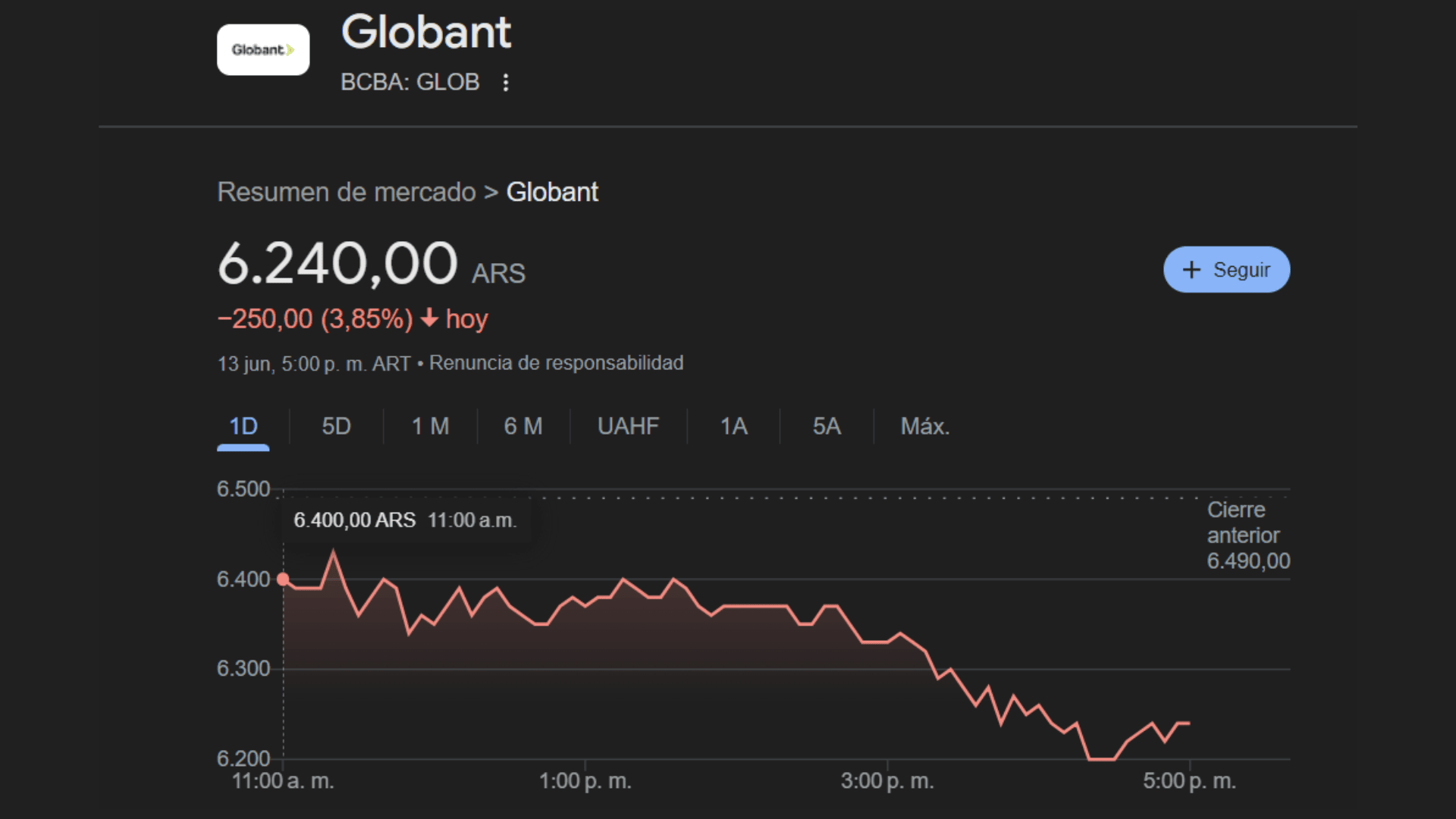Show the 5A chart range
The image size is (1456, 819).
pyautogui.click(x=827, y=426)
